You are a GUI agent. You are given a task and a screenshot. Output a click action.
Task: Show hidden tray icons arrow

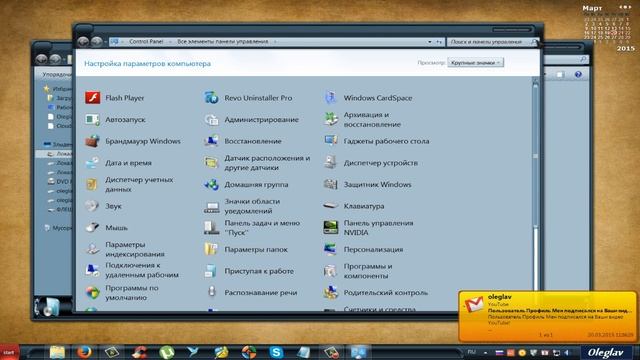click(x=486, y=352)
